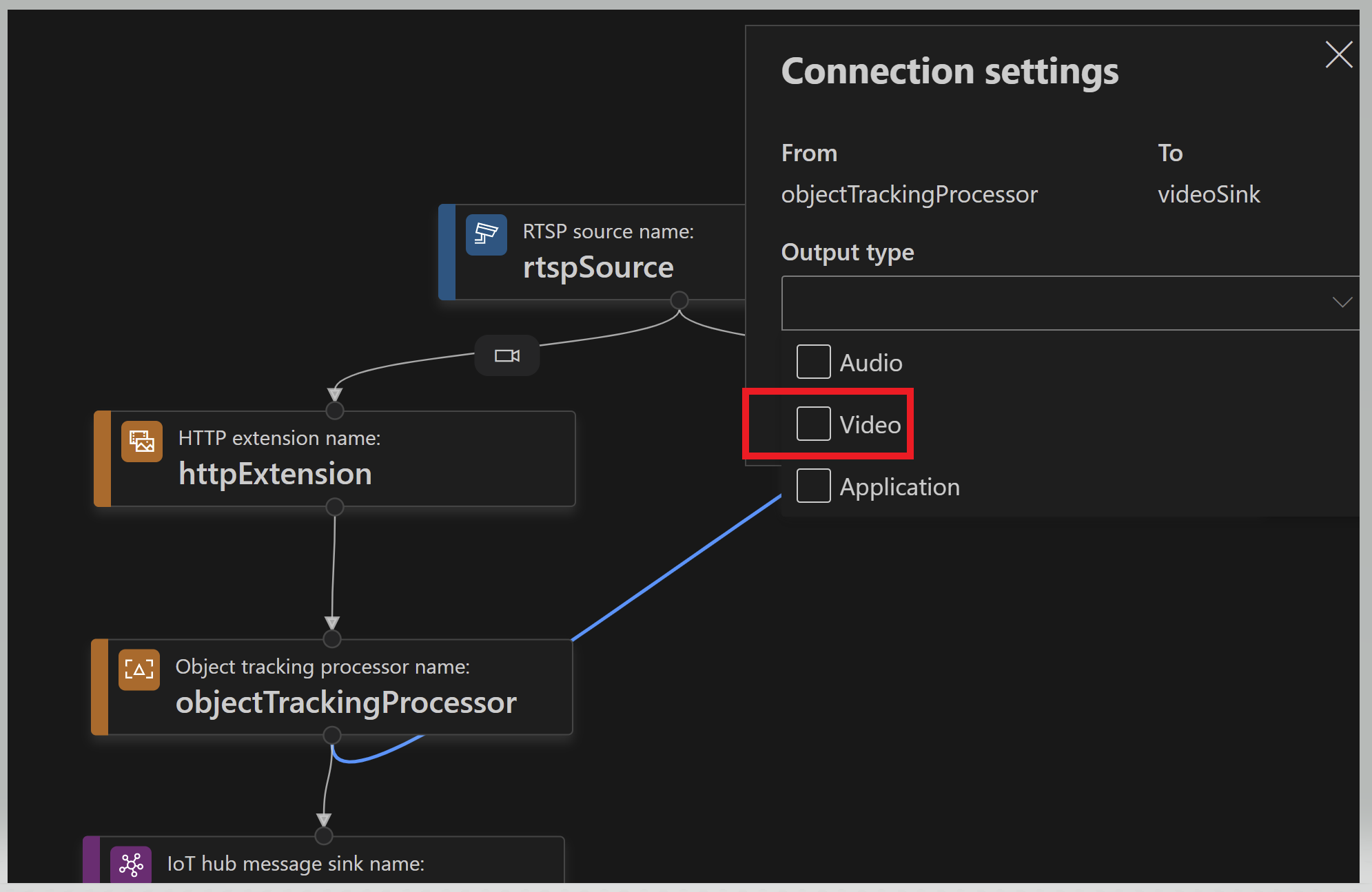Close the Connection settings panel
The width and height of the screenshot is (1372, 892).
(1338, 54)
